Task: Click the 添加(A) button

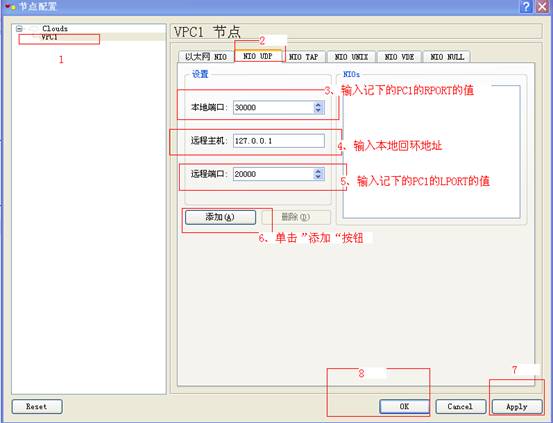Action: pos(220,217)
